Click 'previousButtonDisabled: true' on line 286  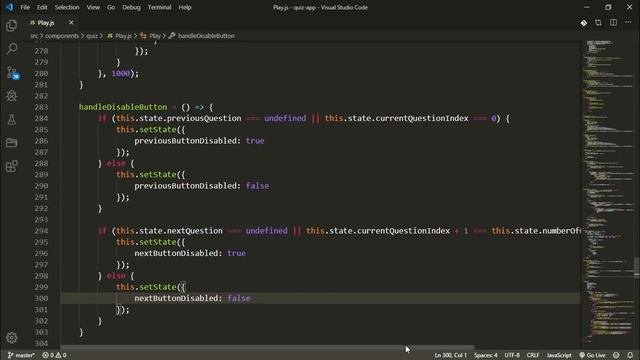[x=199, y=141]
